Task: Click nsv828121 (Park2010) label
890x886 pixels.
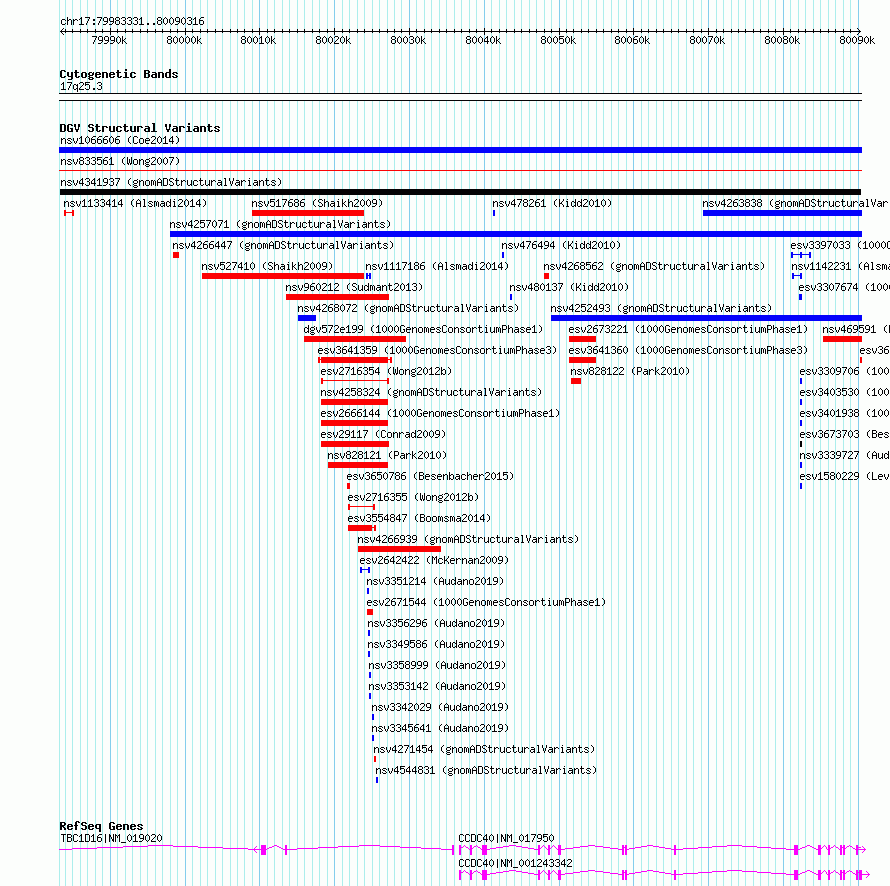Action: pos(387,455)
